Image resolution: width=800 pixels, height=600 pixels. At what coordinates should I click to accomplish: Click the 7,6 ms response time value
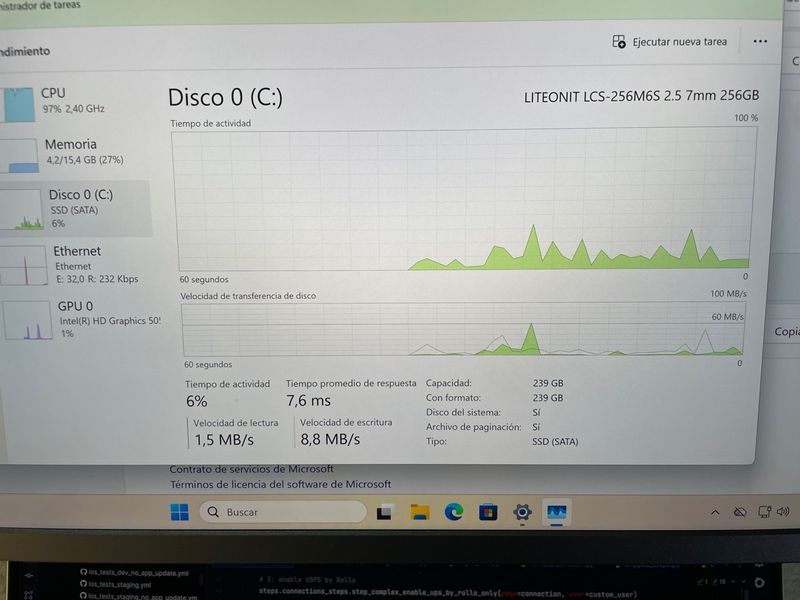308,401
